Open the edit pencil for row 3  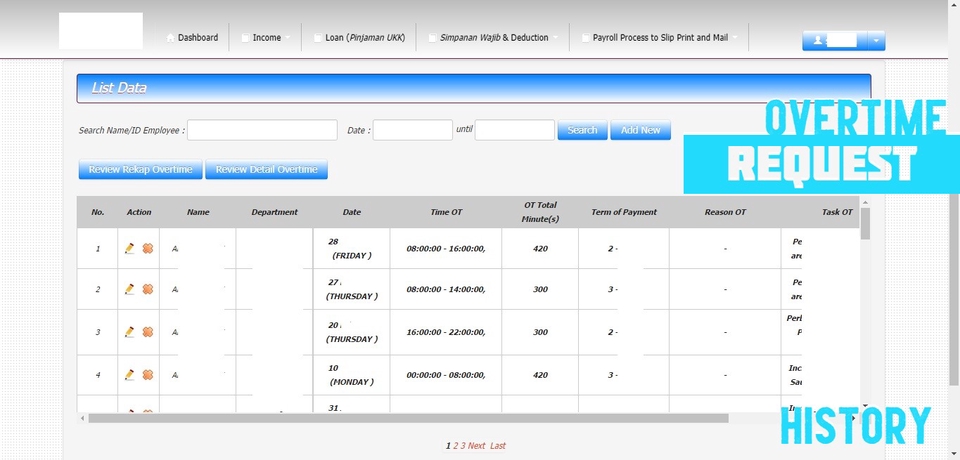point(129,331)
